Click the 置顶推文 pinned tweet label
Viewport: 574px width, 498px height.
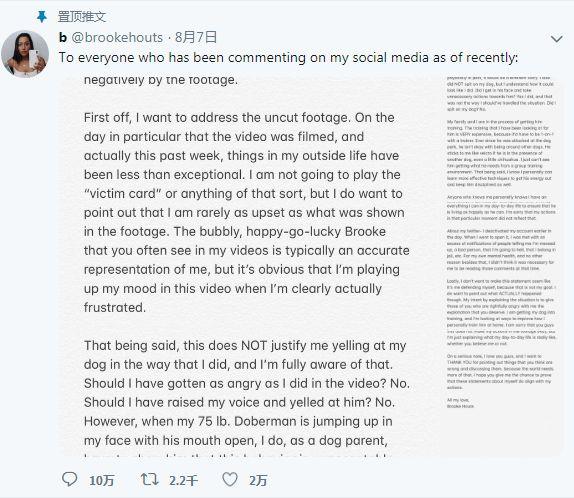[x=82, y=16]
